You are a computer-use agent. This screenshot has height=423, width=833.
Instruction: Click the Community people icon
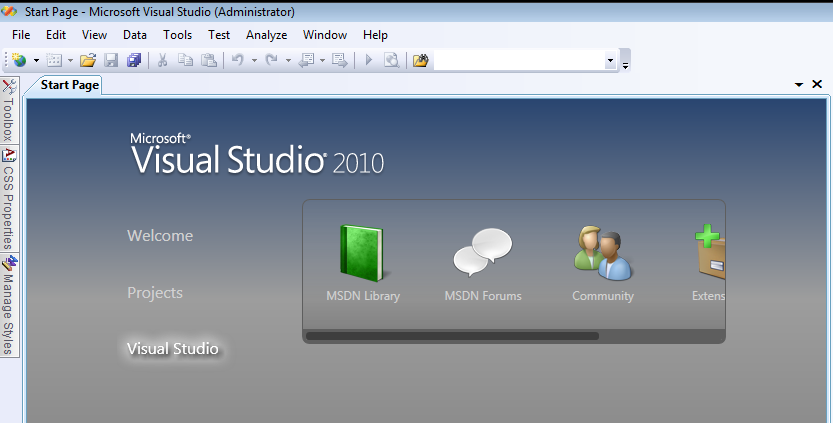coord(602,253)
